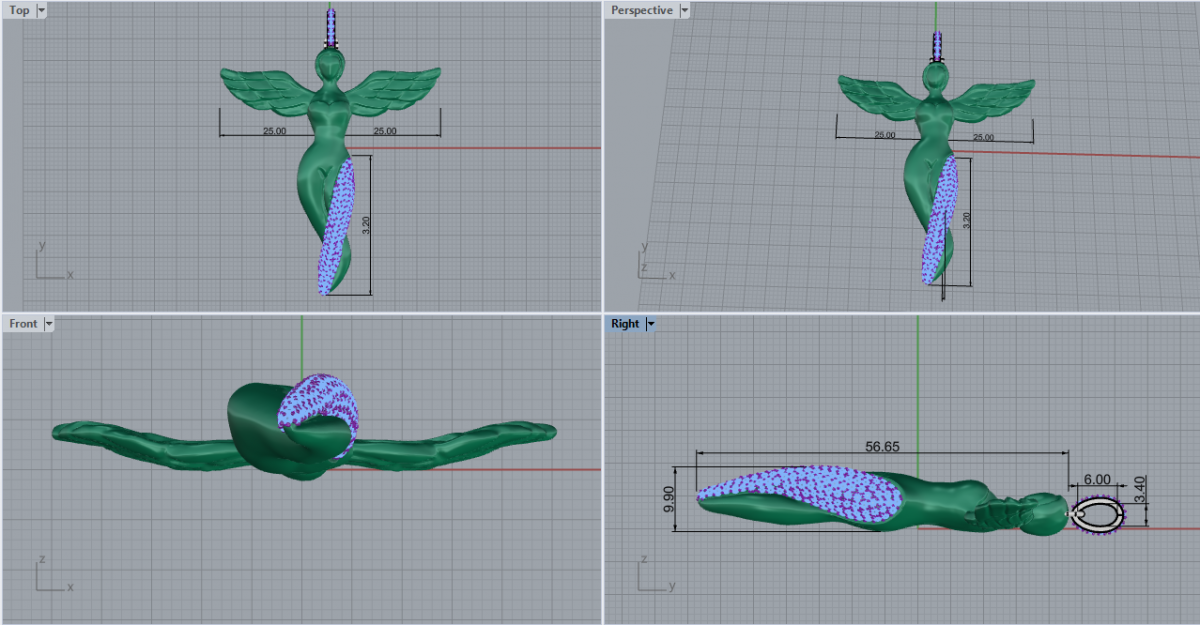
Task: Activate the Top viewport title label
Action: coord(19,10)
